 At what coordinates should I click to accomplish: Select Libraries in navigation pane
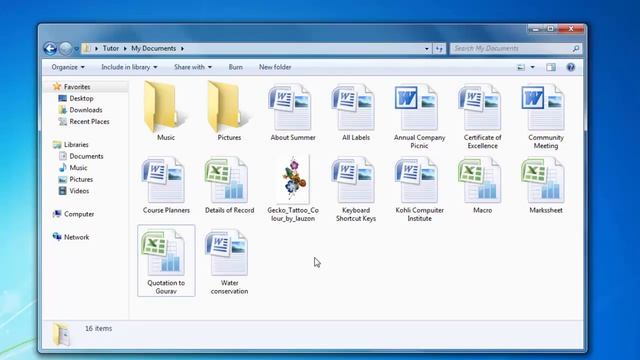[x=76, y=144]
